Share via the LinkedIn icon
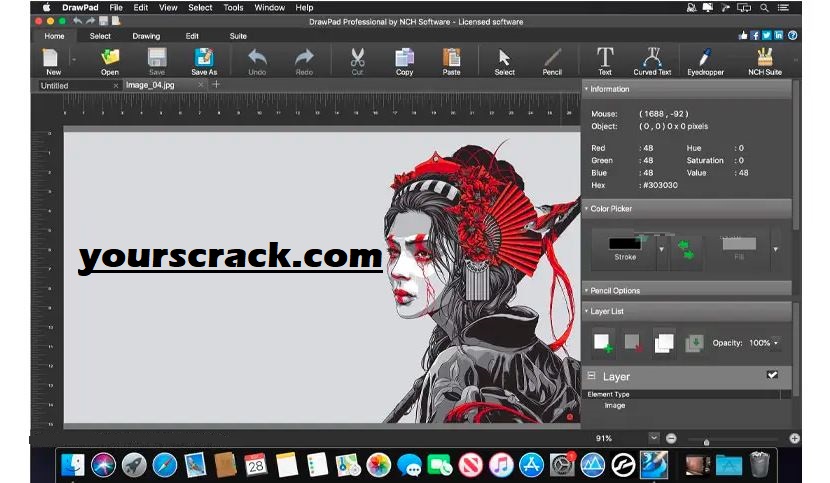This screenshot has height=483, width=830. coord(779,35)
